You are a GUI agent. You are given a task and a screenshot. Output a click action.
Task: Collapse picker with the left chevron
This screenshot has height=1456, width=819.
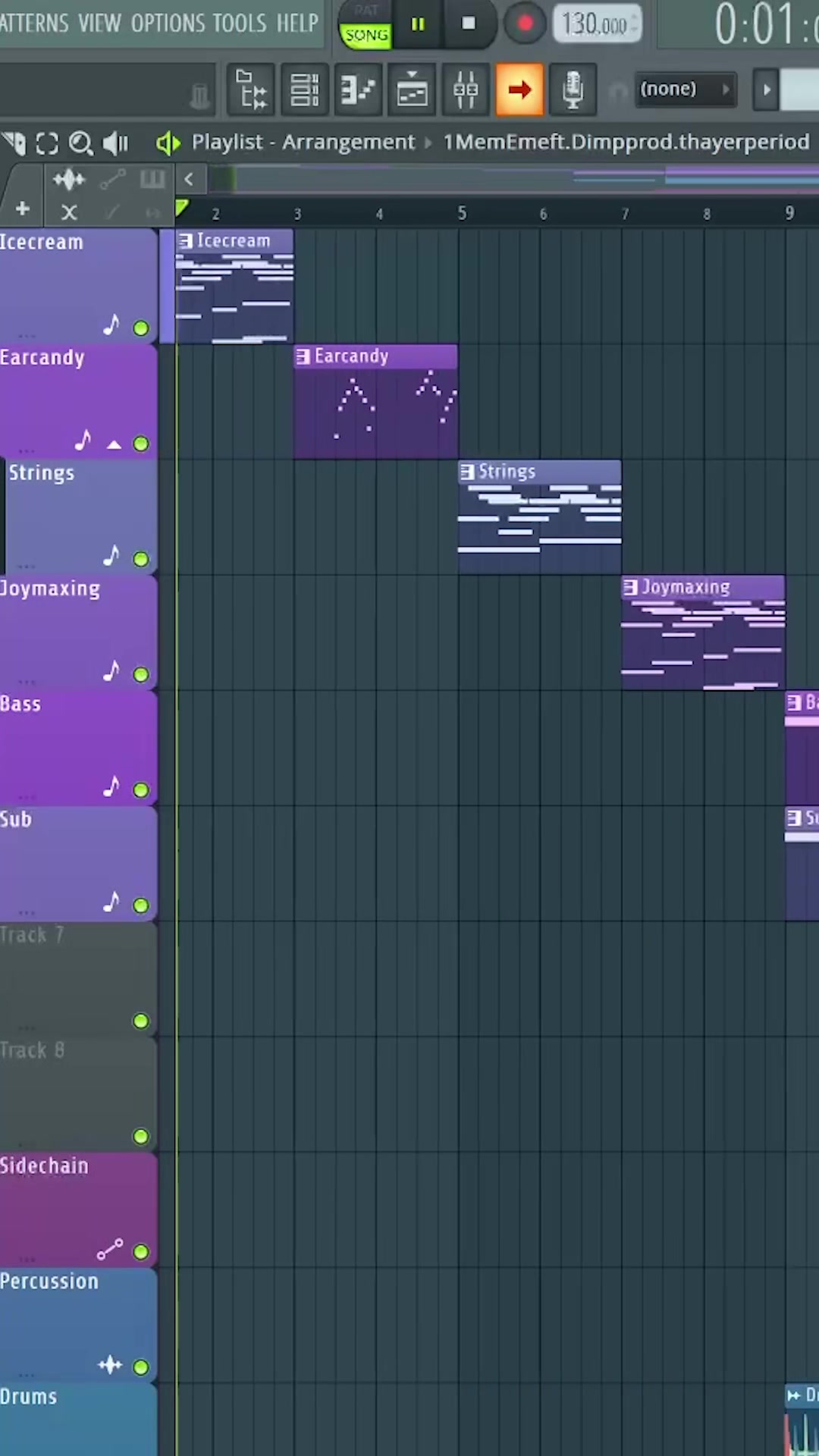click(x=189, y=180)
